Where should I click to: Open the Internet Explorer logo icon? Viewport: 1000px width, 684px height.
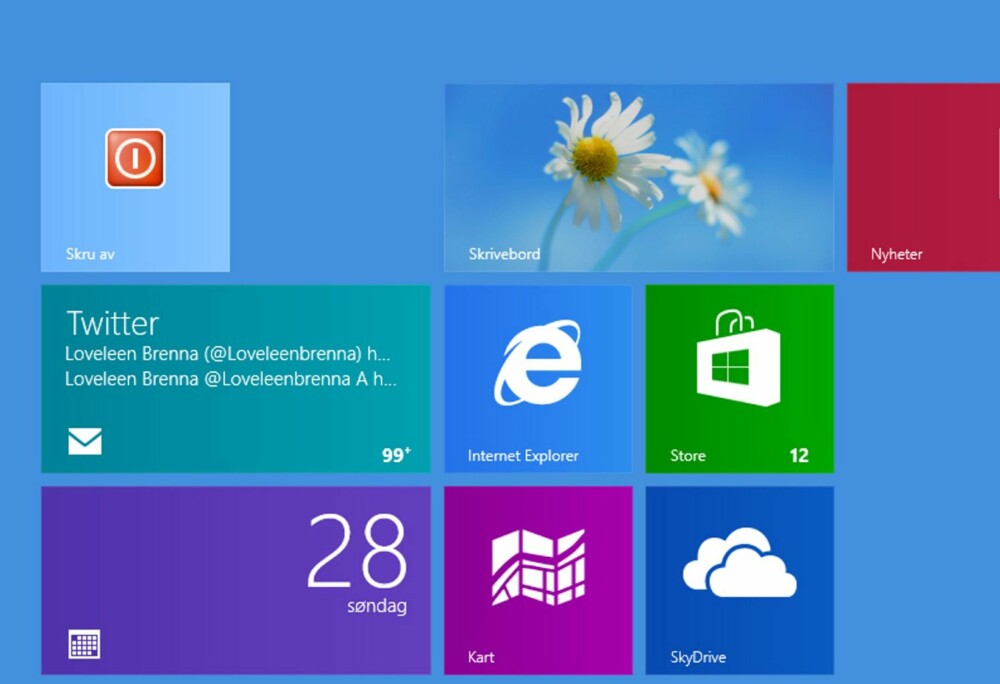[538, 362]
